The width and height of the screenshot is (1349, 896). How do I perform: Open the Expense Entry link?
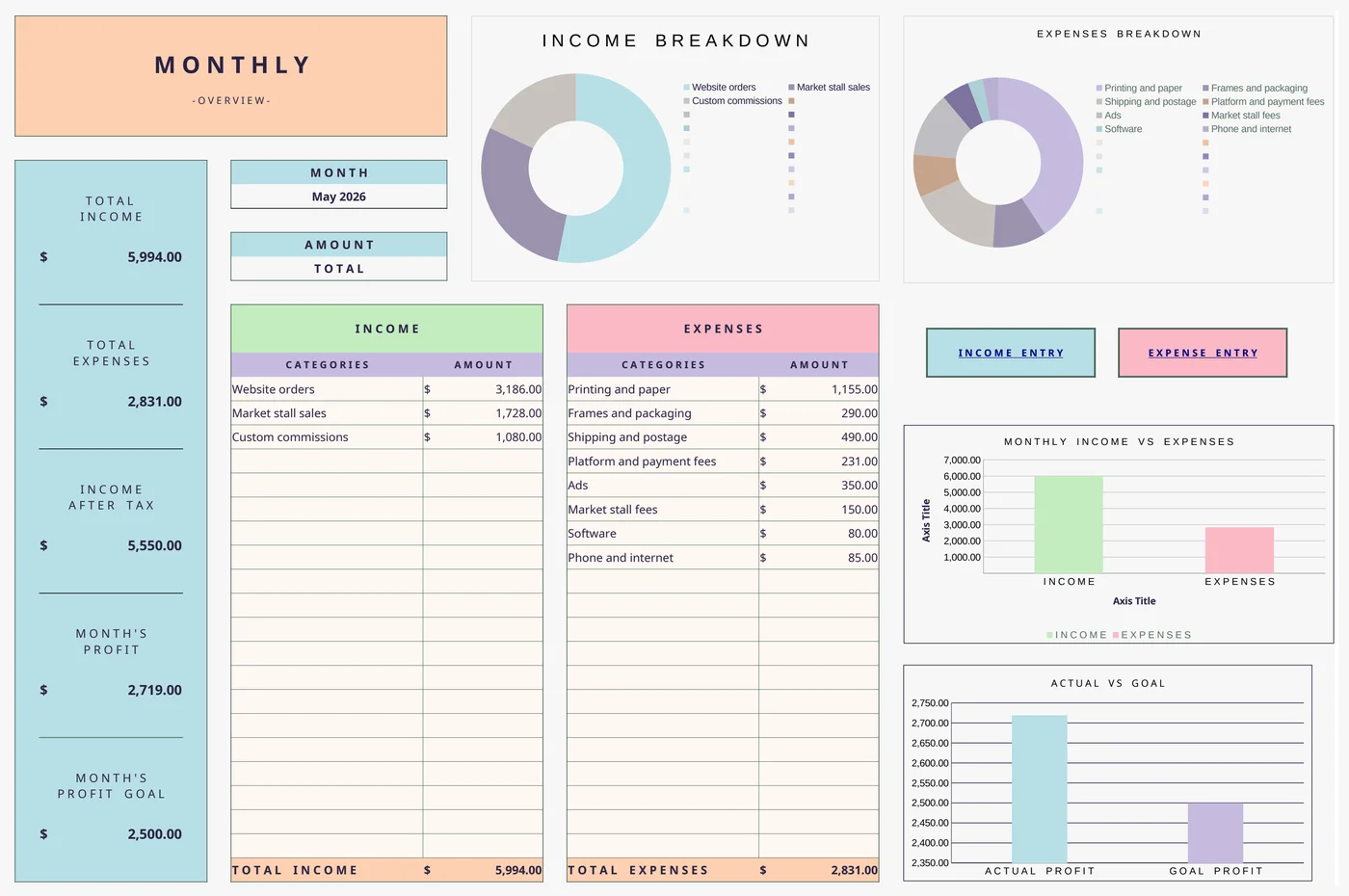click(1203, 353)
